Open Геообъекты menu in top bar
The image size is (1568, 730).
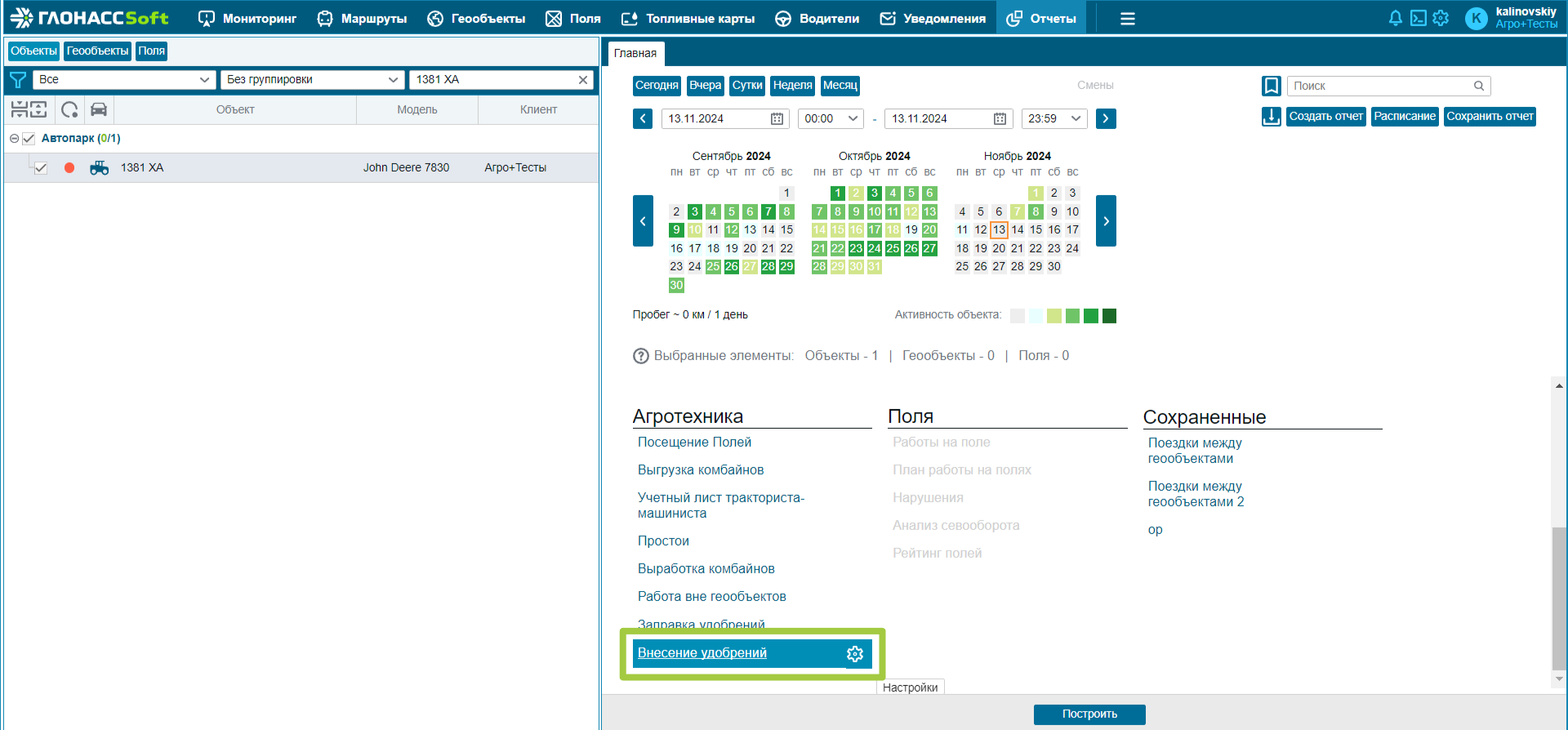click(476, 18)
